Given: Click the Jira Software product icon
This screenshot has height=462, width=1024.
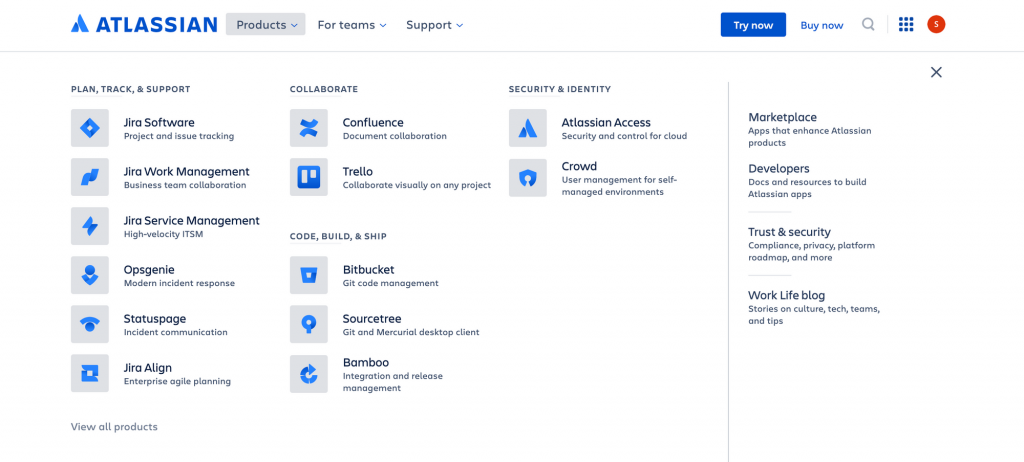Looking at the screenshot, I should (x=89, y=128).
